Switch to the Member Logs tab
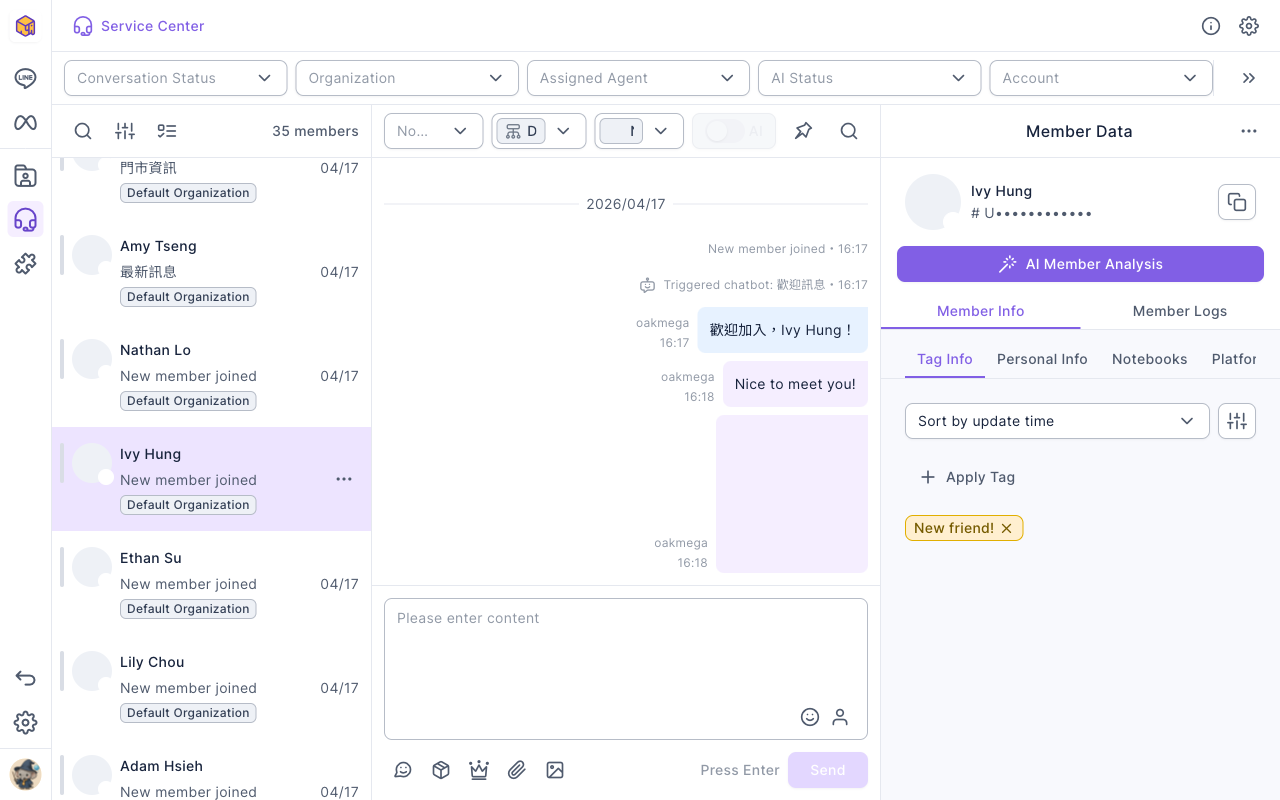The image size is (1280, 800). (x=1180, y=311)
